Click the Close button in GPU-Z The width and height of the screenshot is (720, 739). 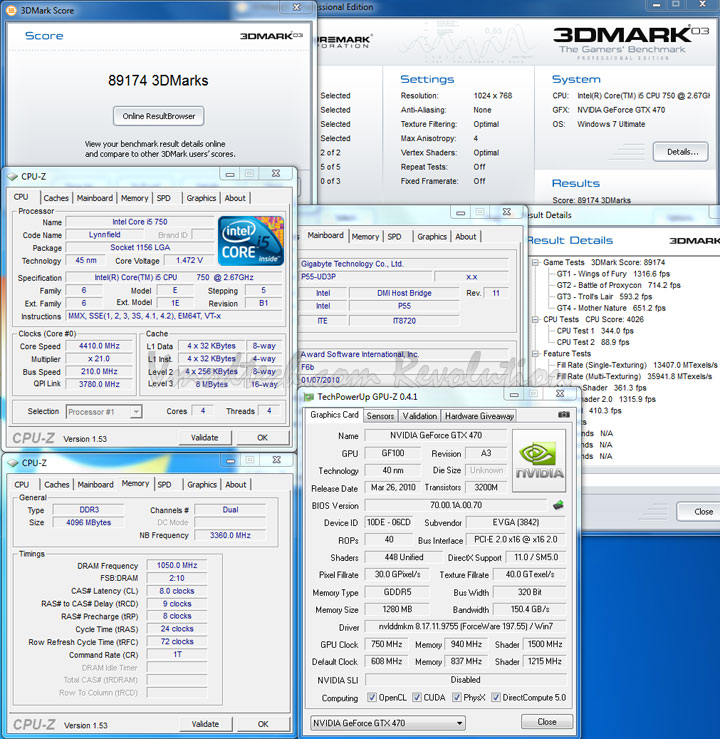pos(547,722)
